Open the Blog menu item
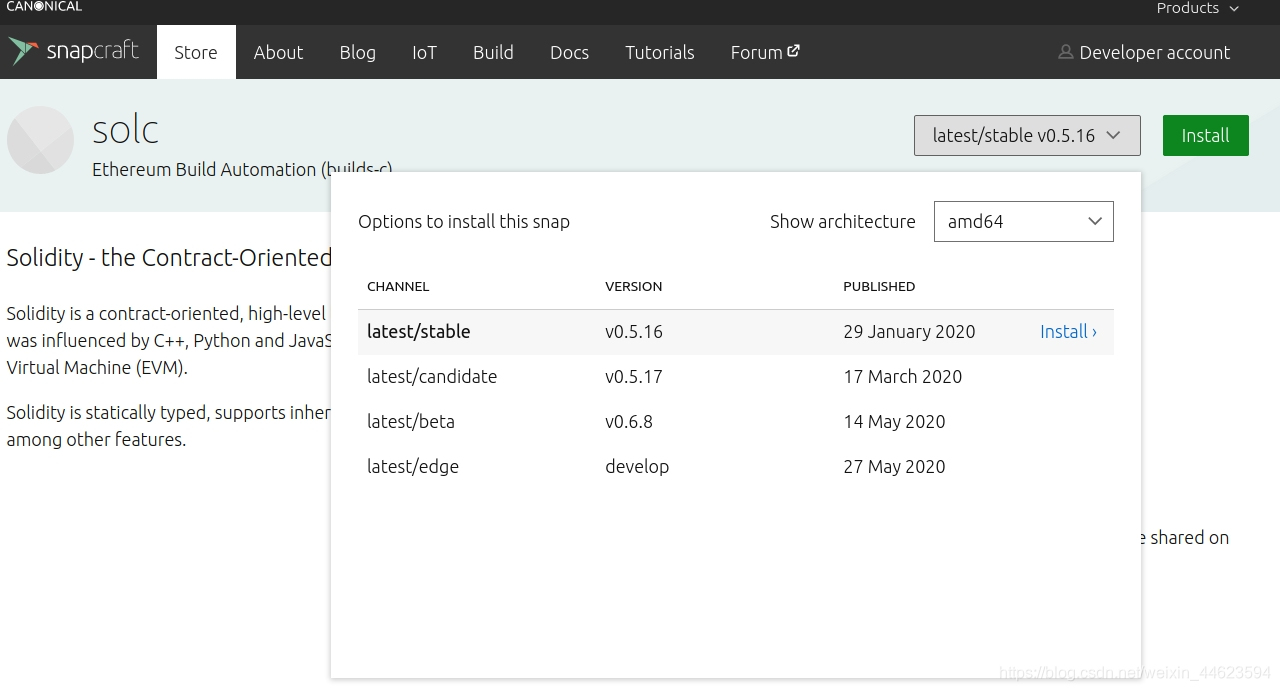The width and height of the screenshot is (1280, 691). click(358, 52)
